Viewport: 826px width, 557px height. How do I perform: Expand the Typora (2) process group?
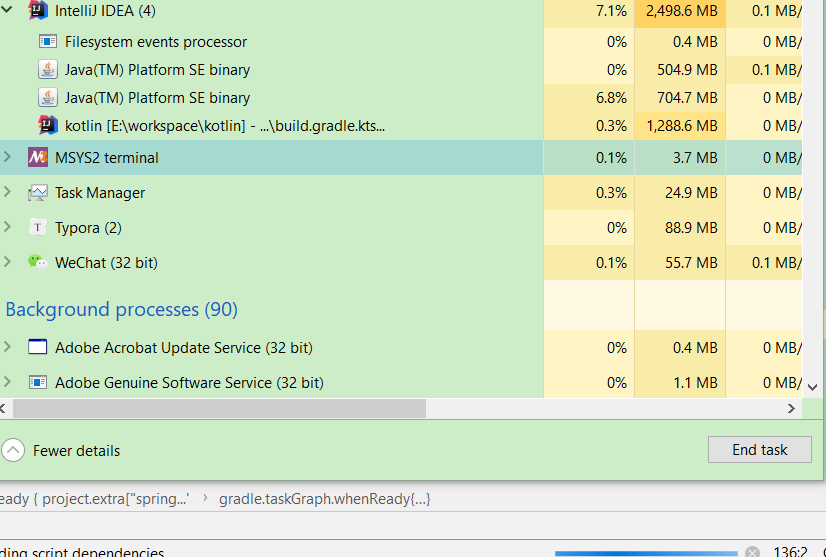pos(7,227)
